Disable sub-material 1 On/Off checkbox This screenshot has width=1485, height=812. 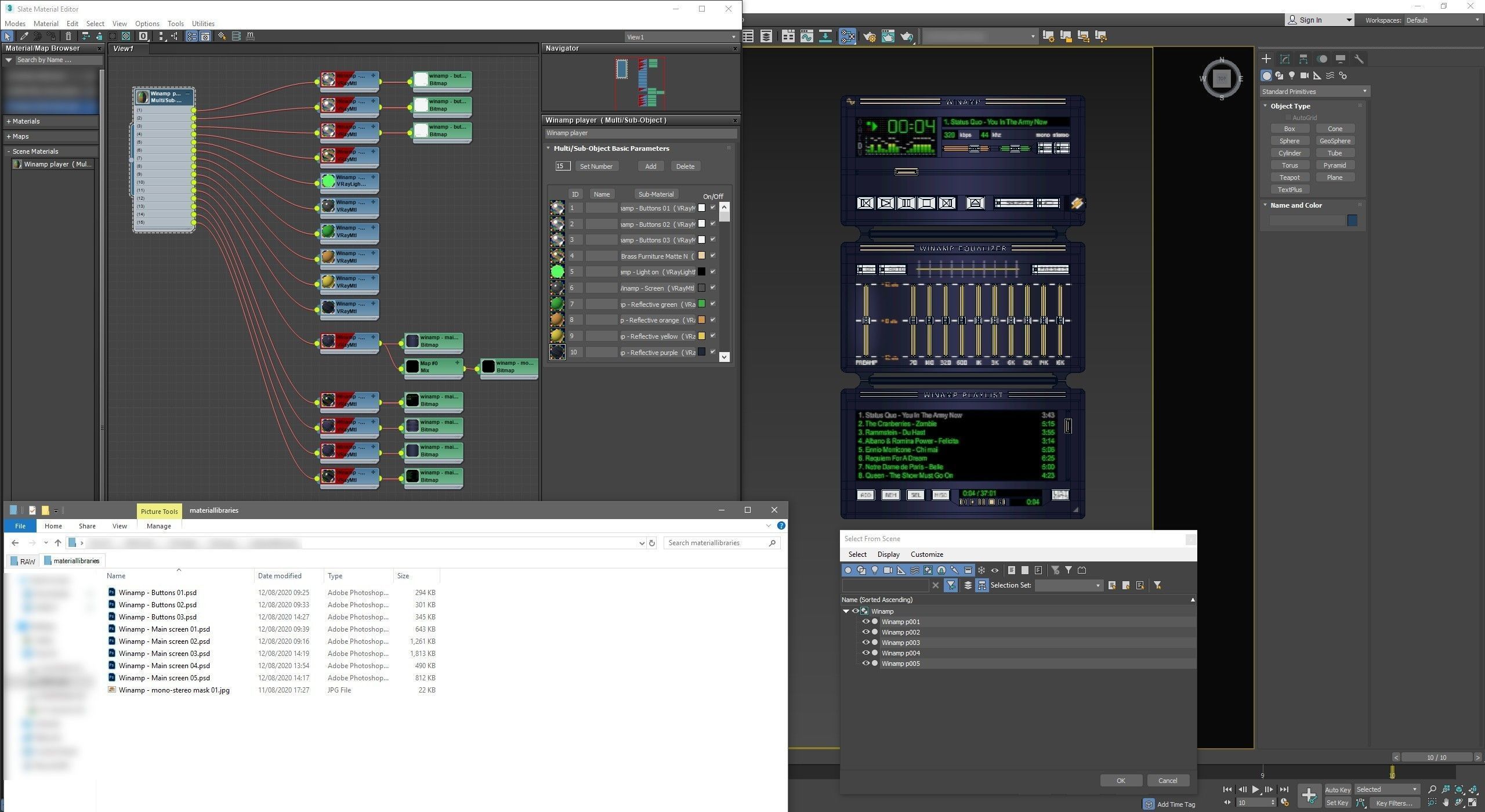coord(713,208)
